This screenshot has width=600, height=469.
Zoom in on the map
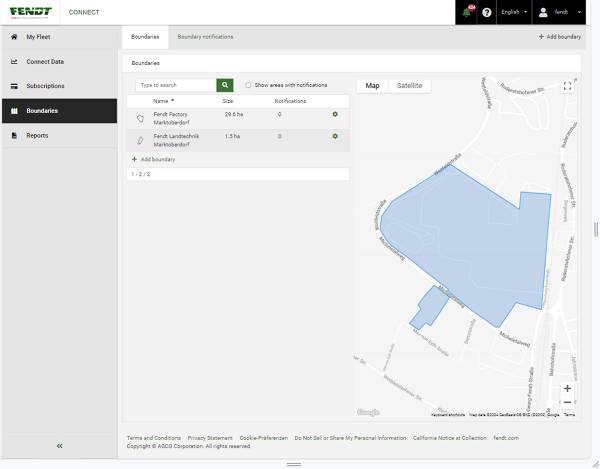click(567, 387)
